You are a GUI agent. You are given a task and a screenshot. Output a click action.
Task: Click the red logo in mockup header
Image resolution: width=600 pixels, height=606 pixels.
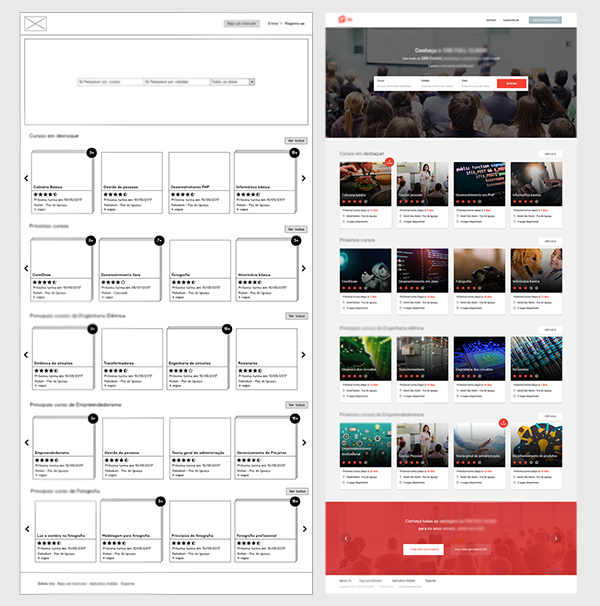[343, 19]
